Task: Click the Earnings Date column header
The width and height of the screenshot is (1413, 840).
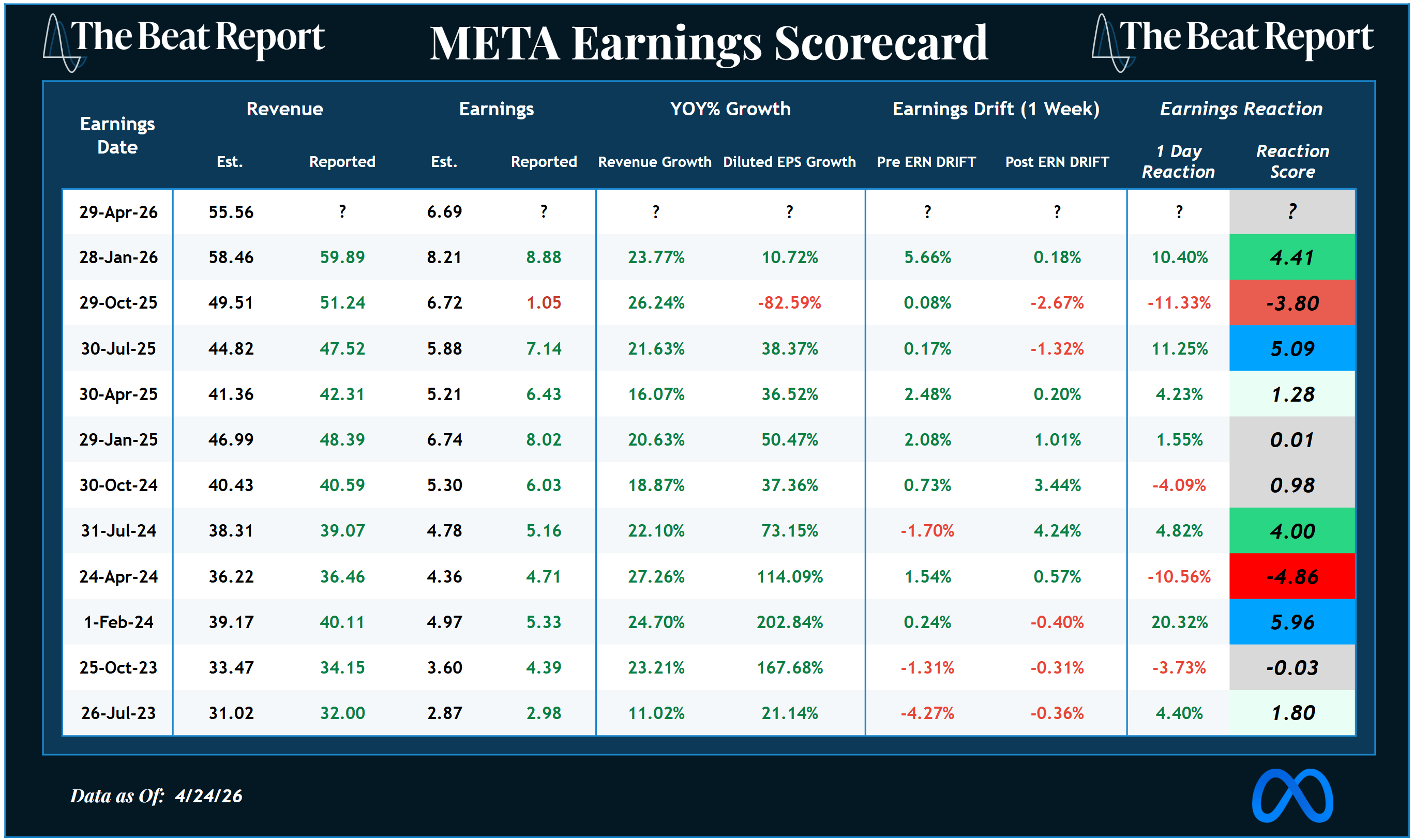Action: coord(117,135)
